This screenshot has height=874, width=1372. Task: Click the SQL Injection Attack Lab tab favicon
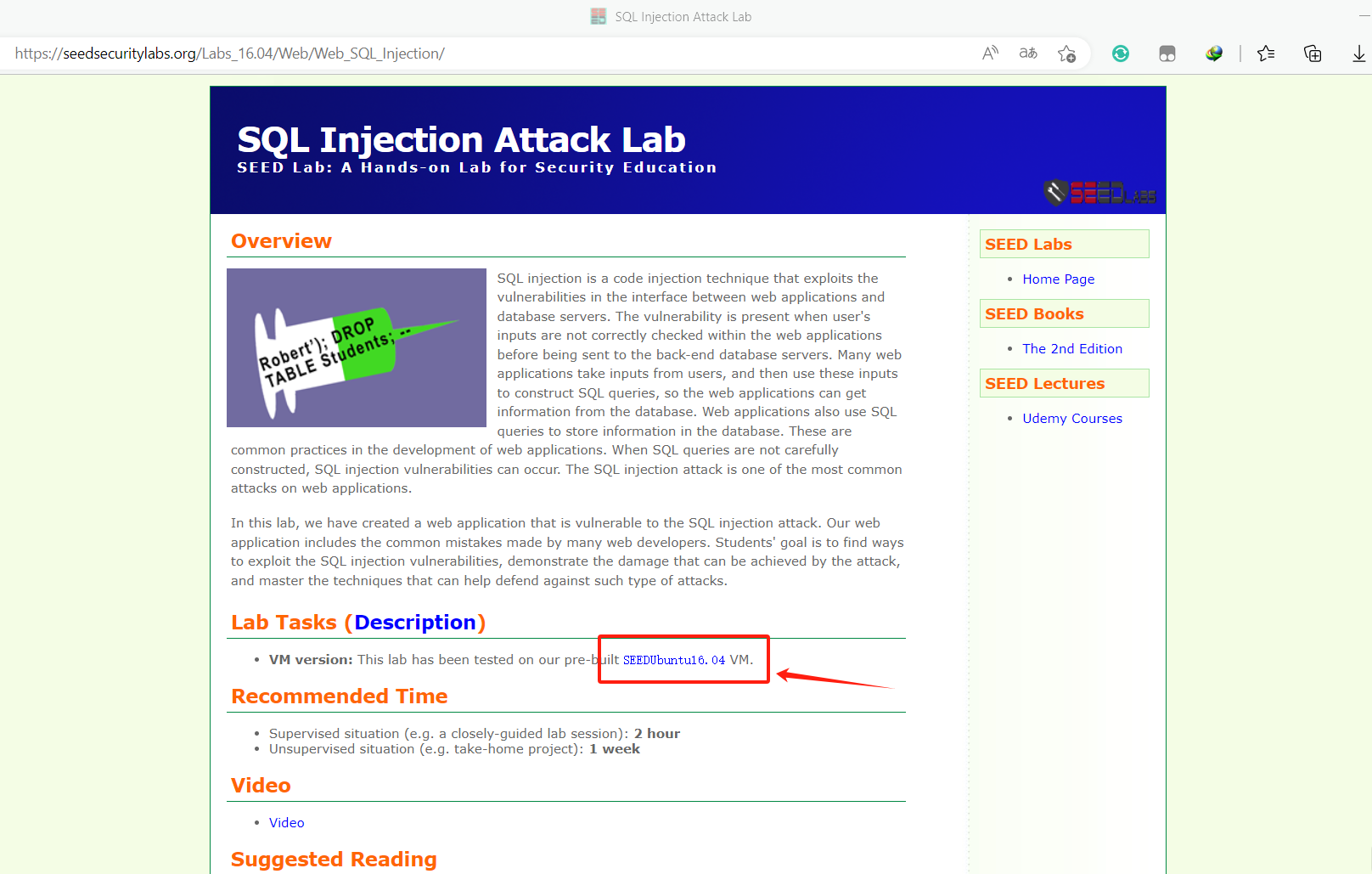point(599,16)
